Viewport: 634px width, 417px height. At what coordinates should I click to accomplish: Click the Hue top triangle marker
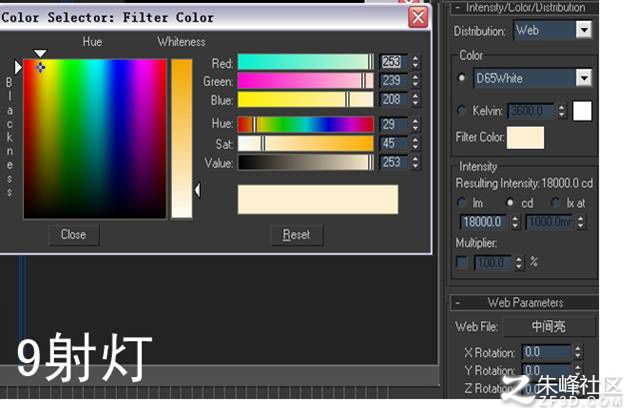(40, 53)
